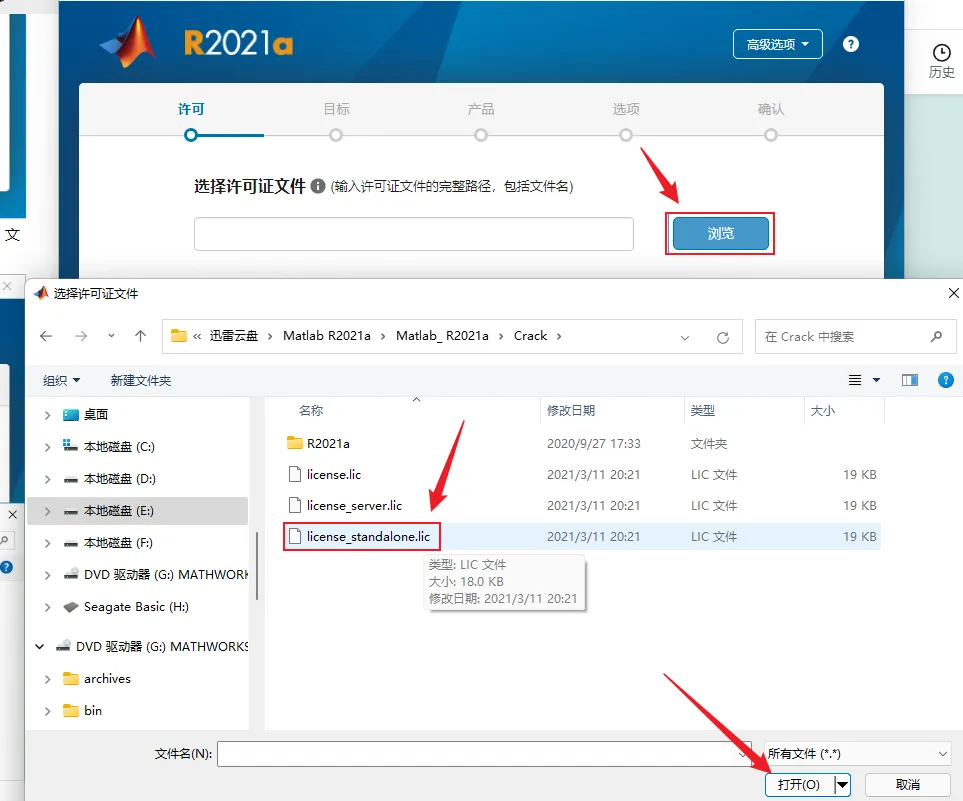This screenshot has width=963, height=801.
Task: Refresh the Crack folder view
Action: (x=723, y=337)
